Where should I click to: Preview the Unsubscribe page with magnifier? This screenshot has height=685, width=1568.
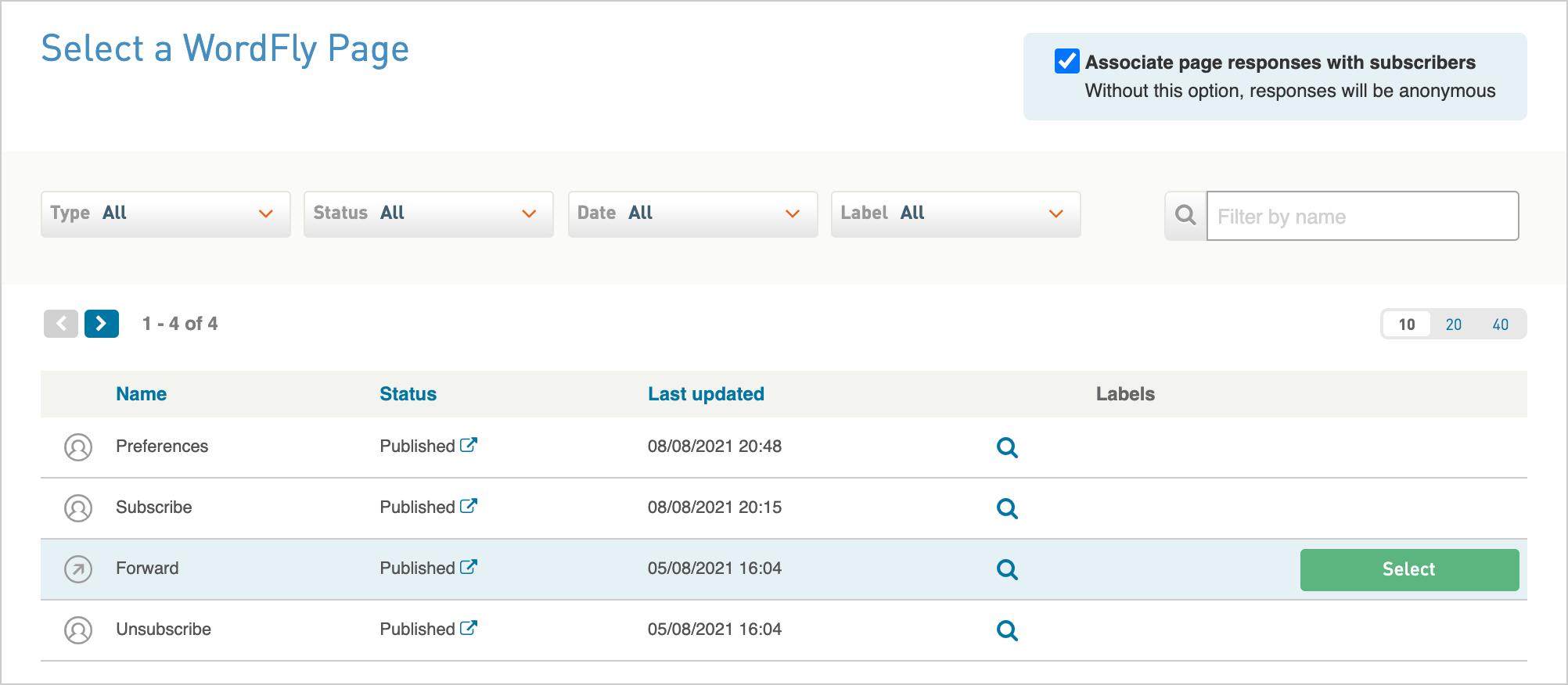click(x=1007, y=630)
